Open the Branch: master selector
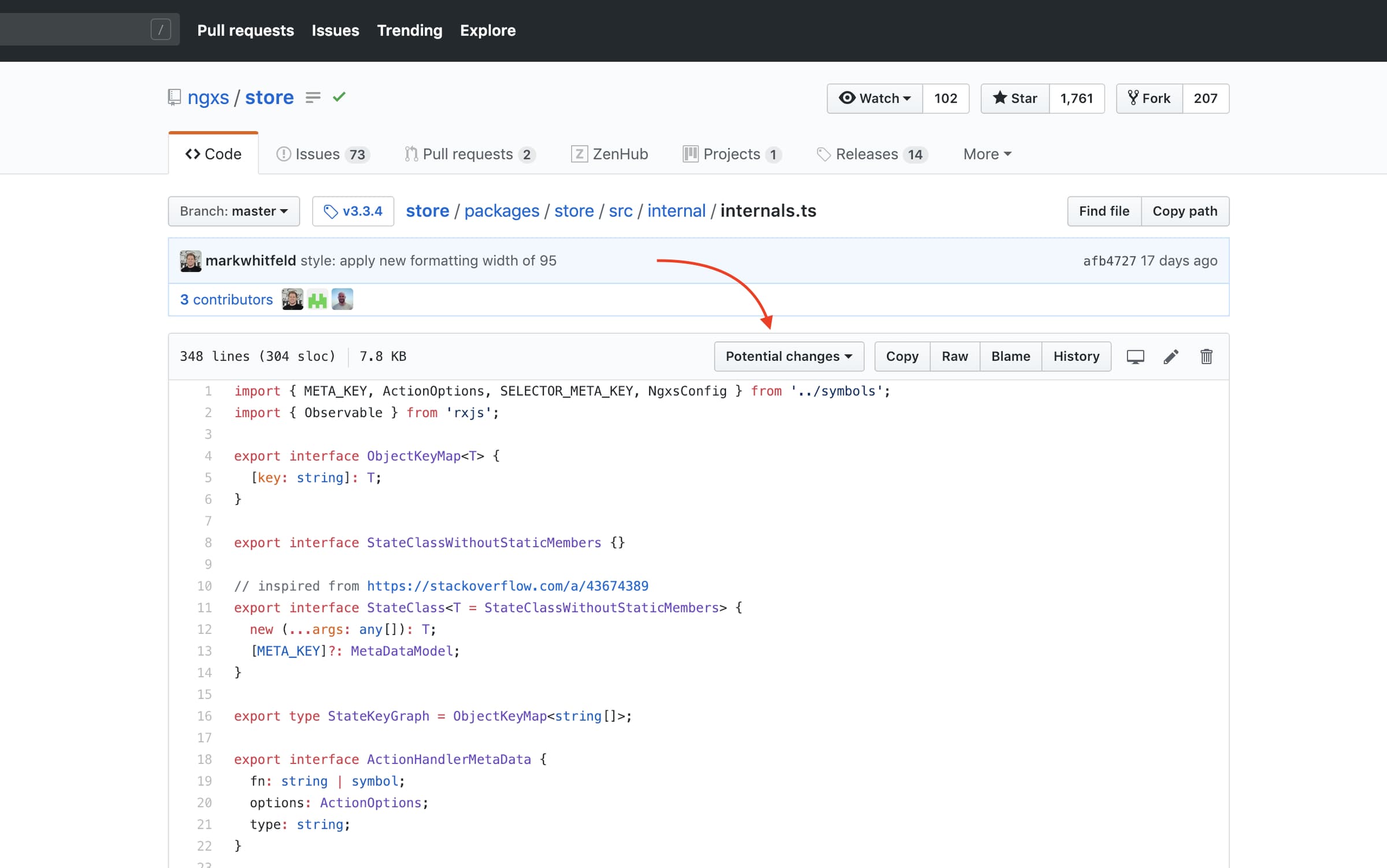The height and width of the screenshot is (868, 1387). tap(233, 211)
